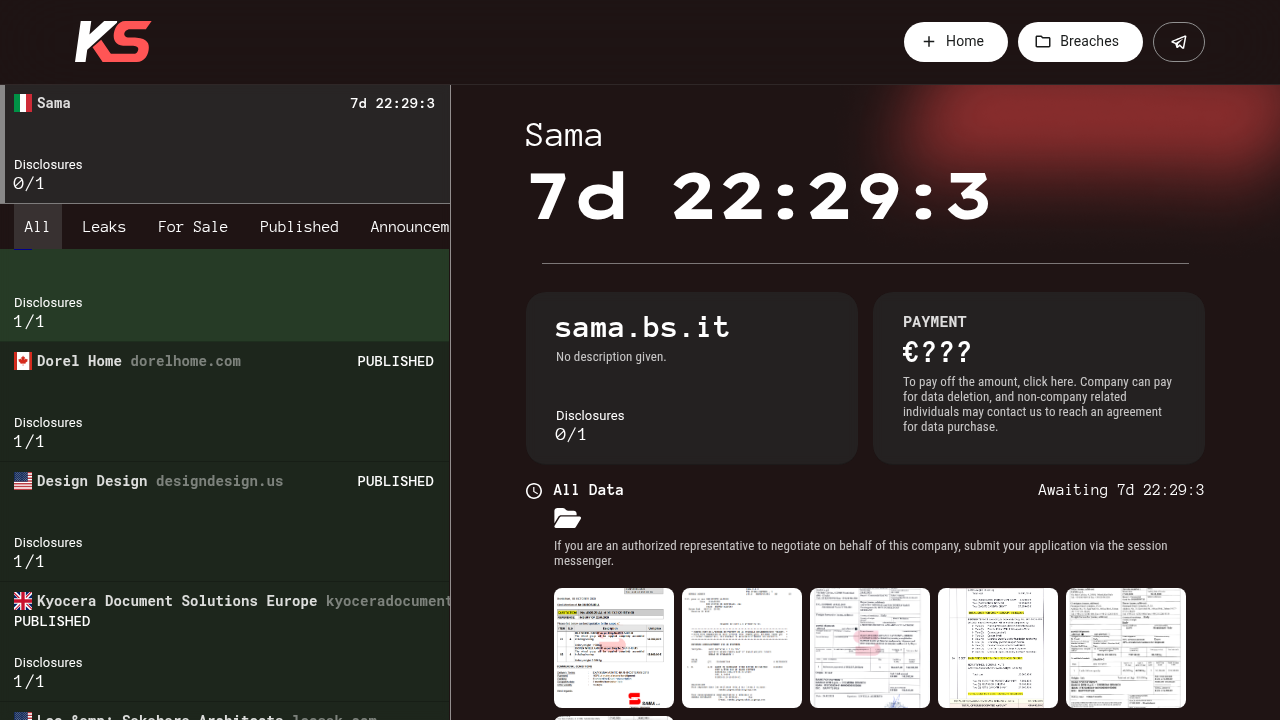Open the fifth document thumbnail

pos(1126,648)
